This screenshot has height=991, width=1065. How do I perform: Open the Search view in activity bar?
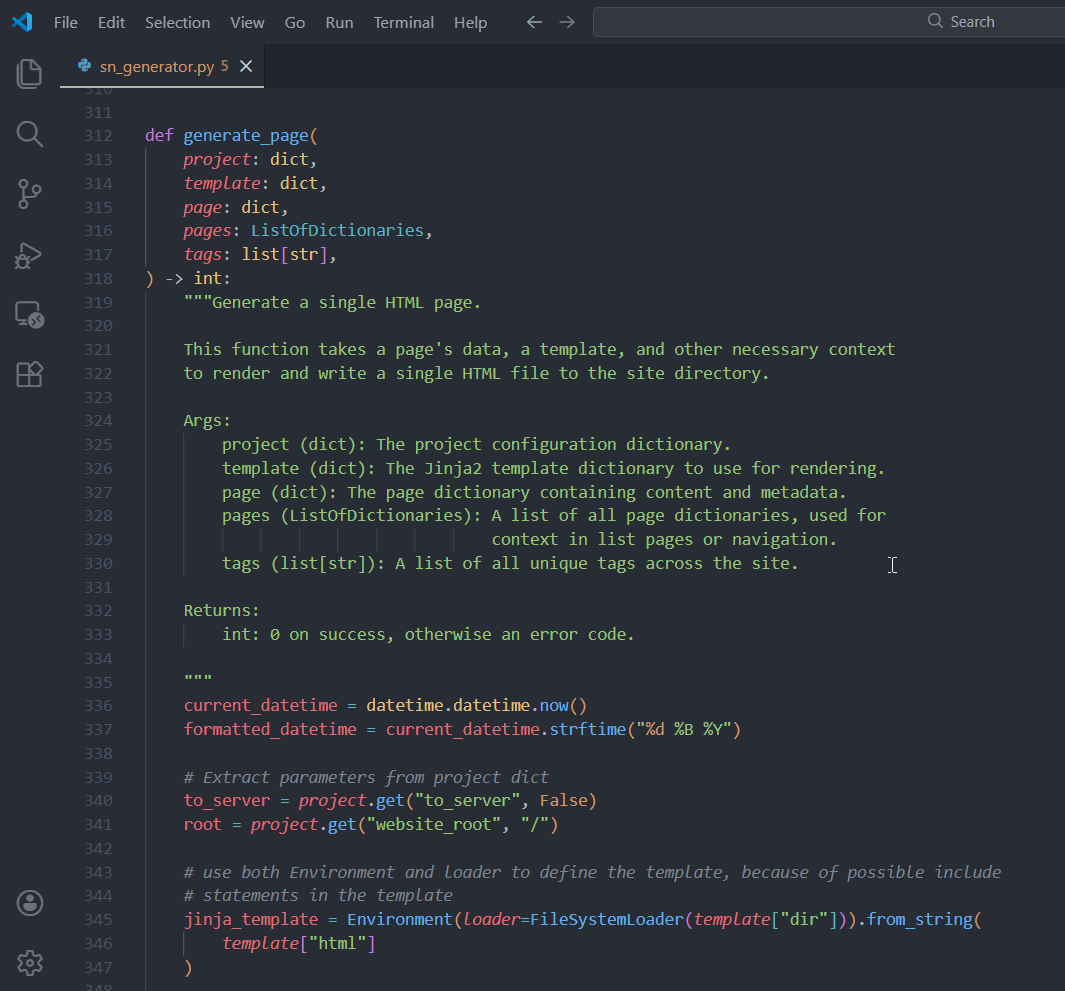[x=30, y=134]
